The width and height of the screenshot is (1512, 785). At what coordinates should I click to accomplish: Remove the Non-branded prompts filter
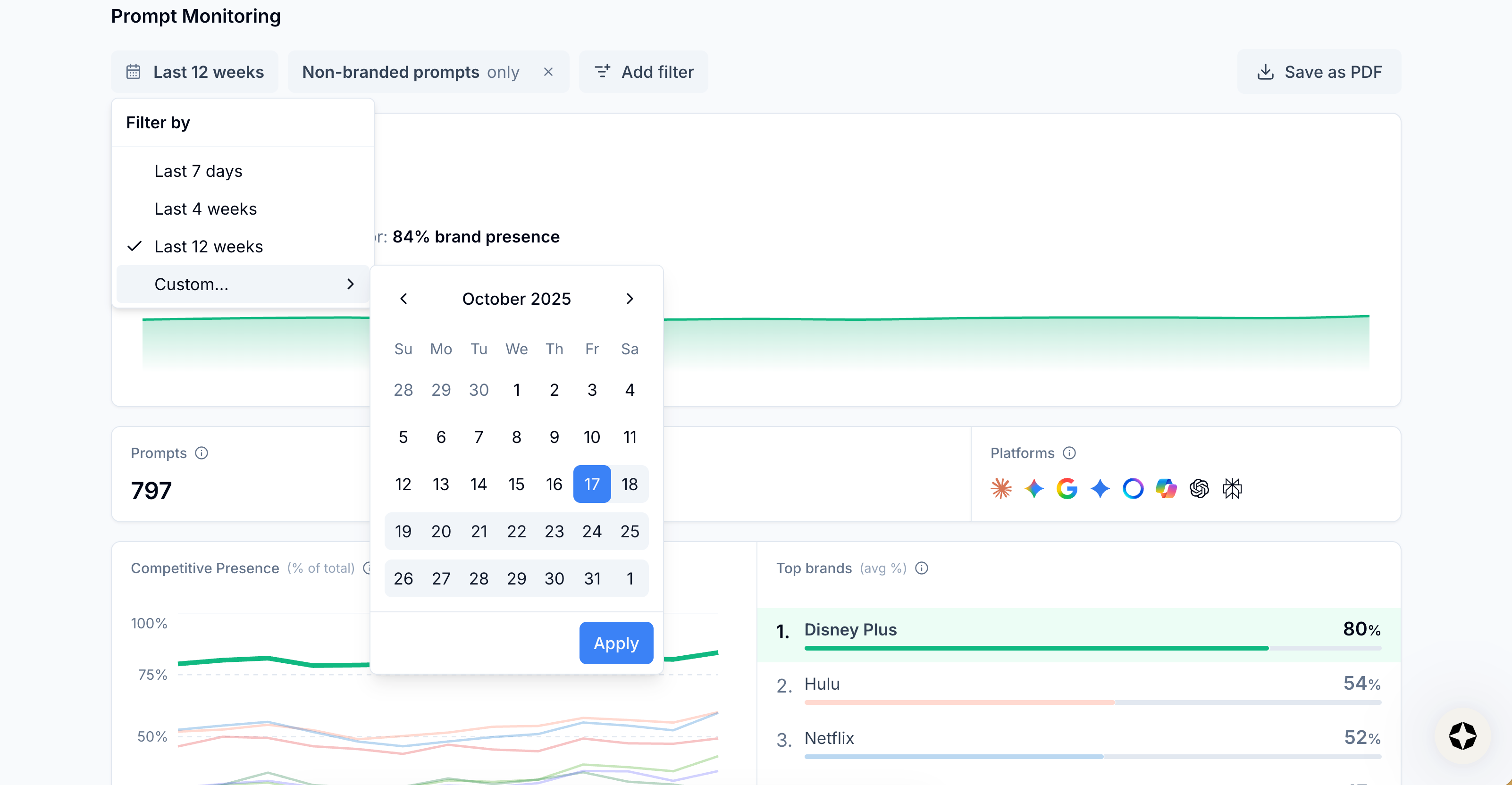click(548, 72)
